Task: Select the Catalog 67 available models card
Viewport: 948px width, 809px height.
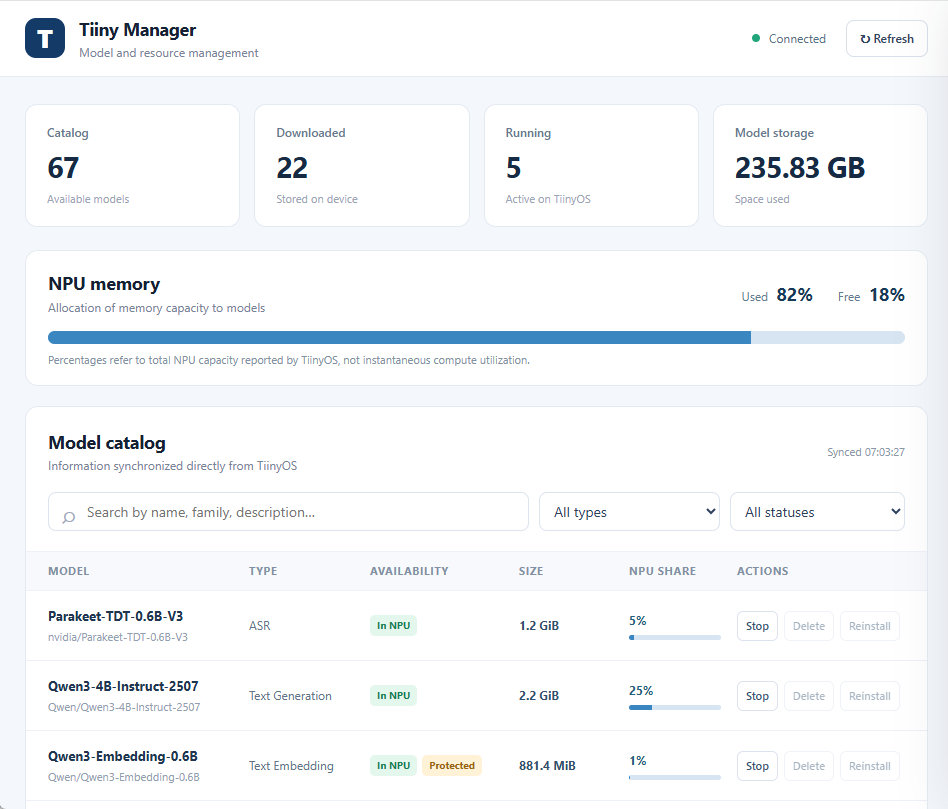Action: pos(132,166)
